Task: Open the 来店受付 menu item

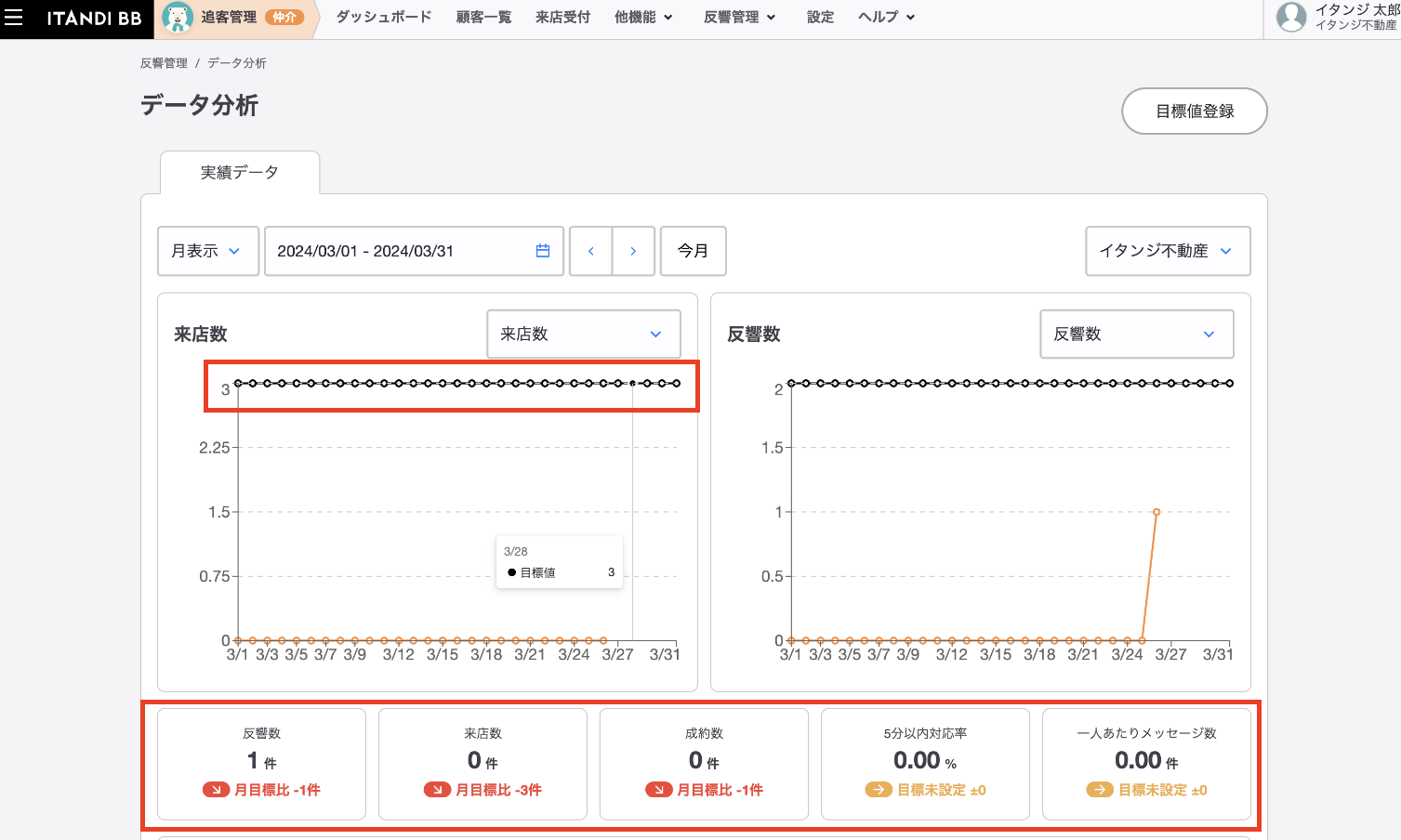Action: (x=562, y=17)
